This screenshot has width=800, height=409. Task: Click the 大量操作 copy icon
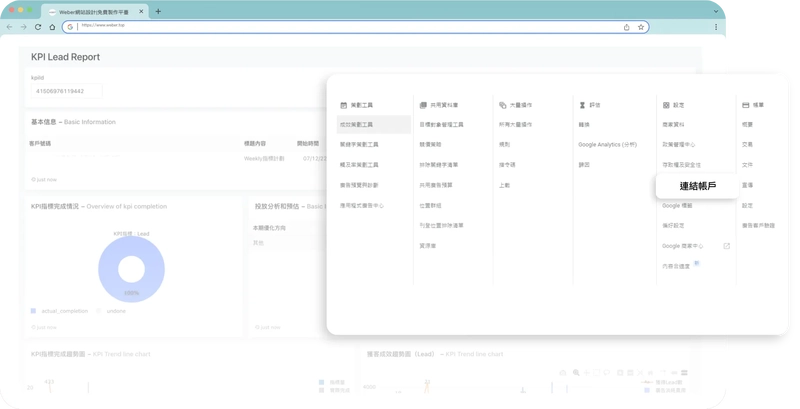503,105
